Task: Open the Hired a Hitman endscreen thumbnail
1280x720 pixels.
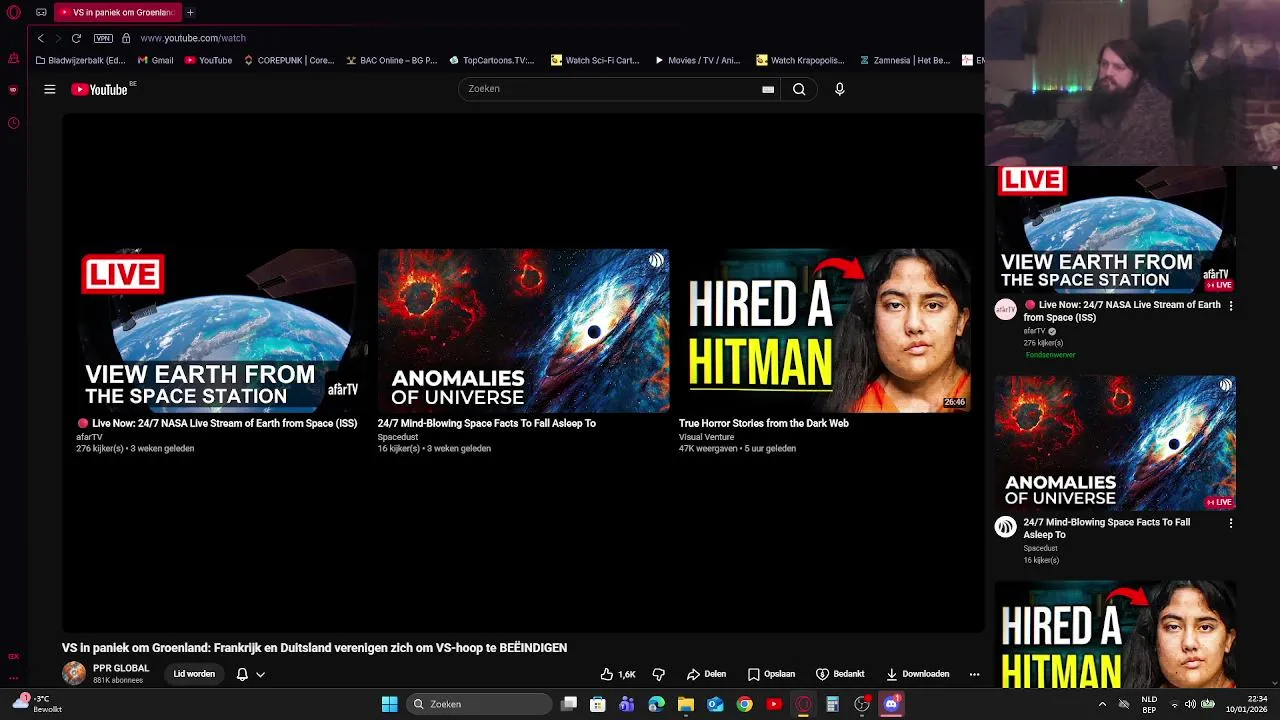Action: 824,331
